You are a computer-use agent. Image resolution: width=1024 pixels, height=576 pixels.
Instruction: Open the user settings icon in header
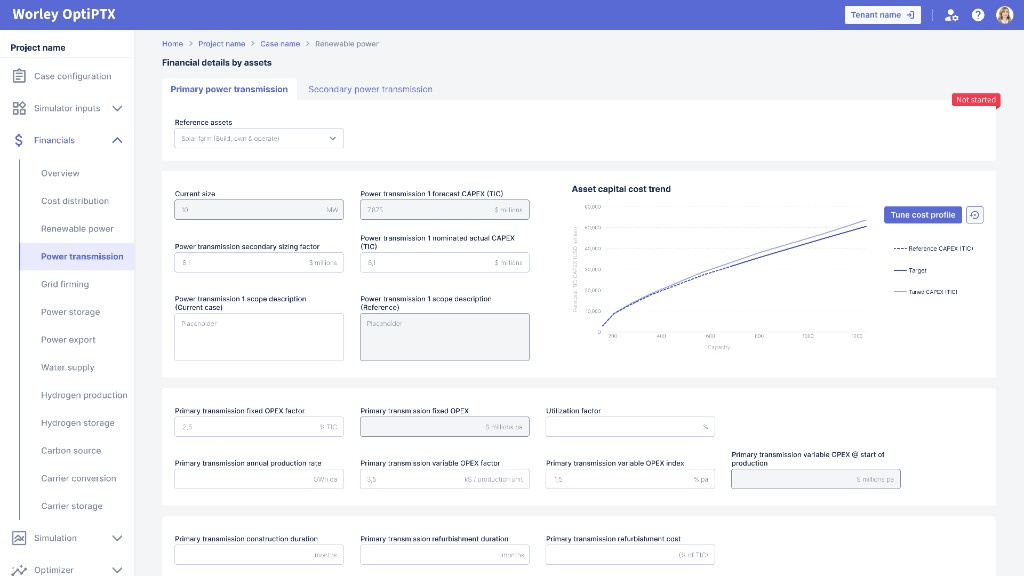(x=952, y=15)
